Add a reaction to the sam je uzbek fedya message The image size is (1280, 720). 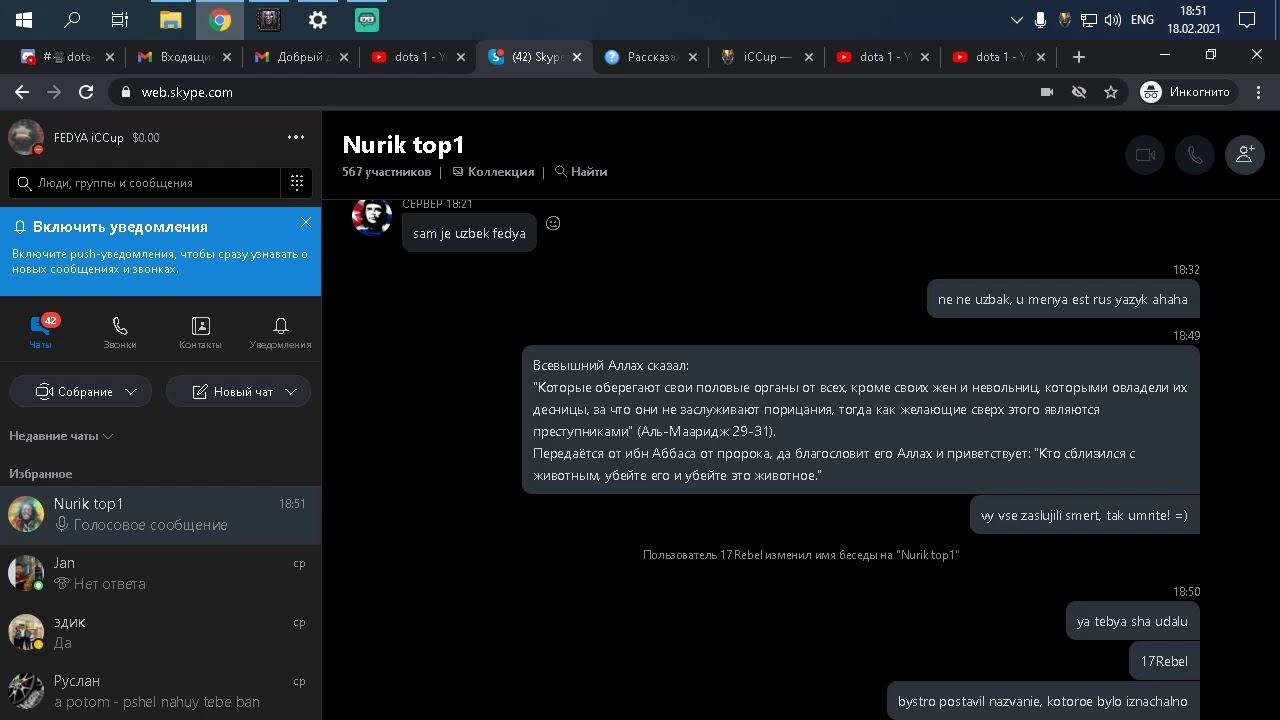pos(553,223)
